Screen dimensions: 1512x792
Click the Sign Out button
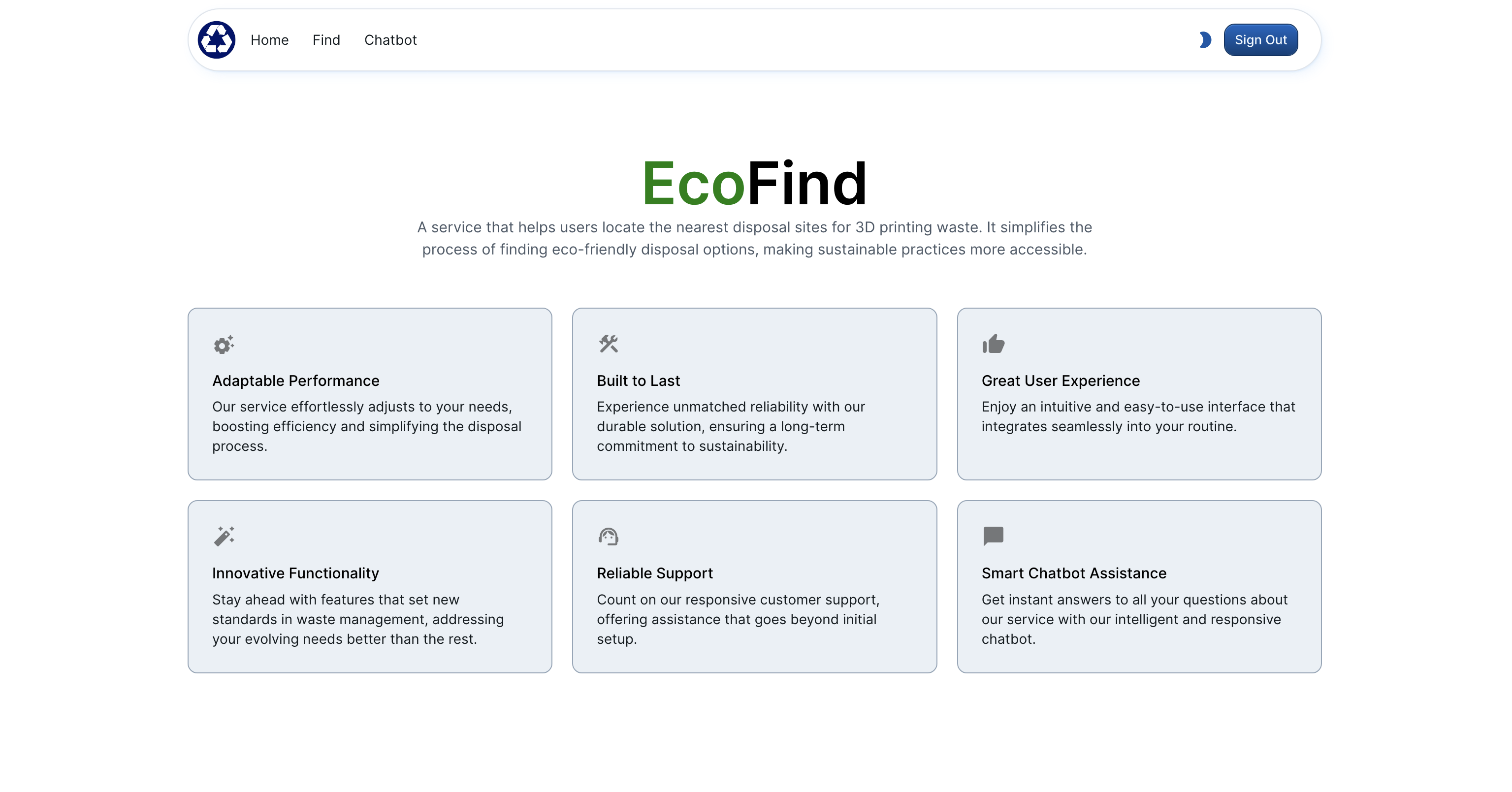[x=1260, y=40]
